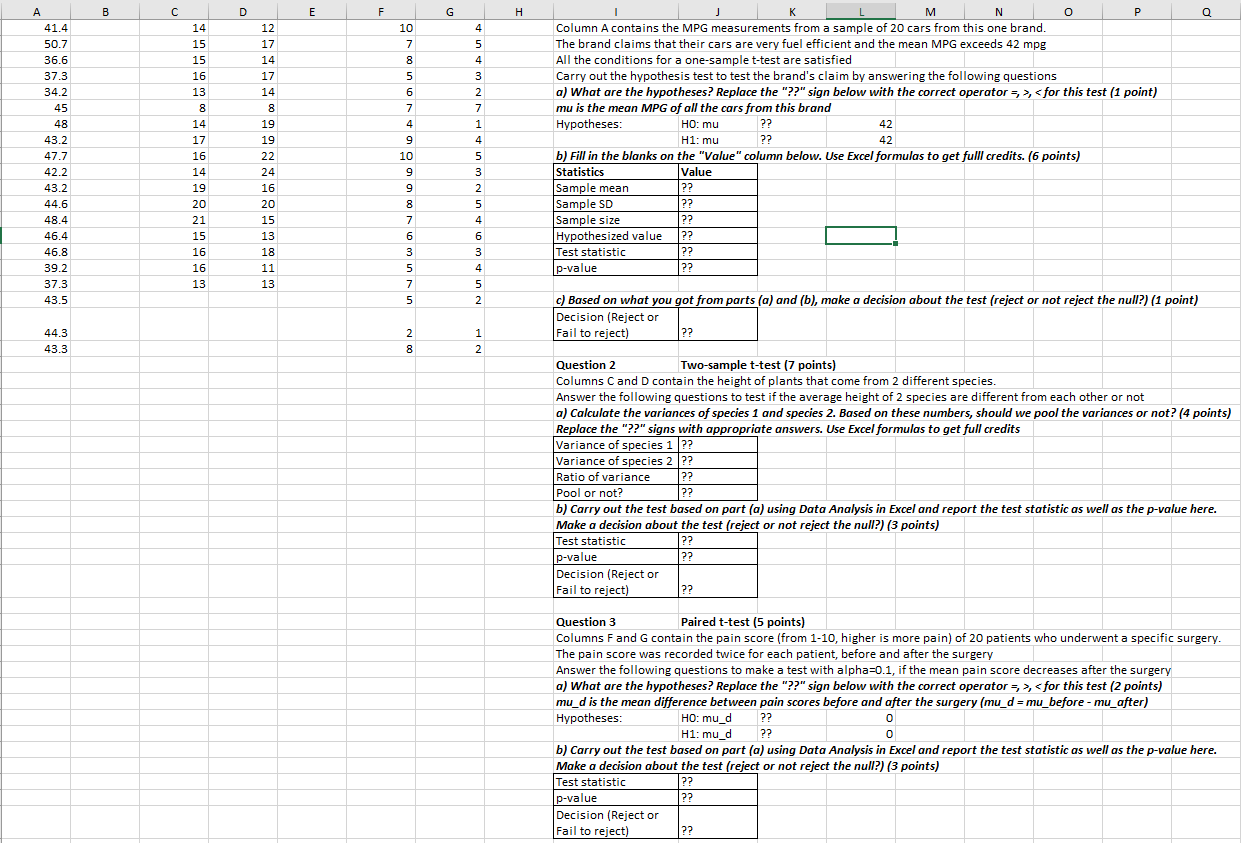Click the "??" cell next to p-value
Screen dimensions: 1241x843
click(x=717, y=268)
